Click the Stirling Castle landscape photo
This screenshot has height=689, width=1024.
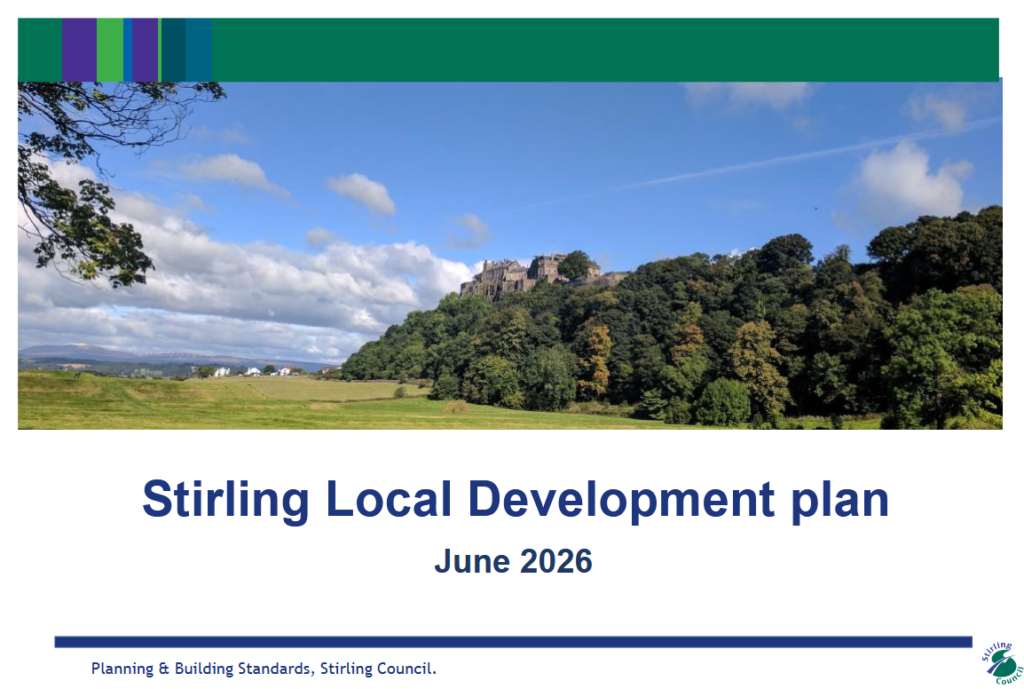coord(510,255)
